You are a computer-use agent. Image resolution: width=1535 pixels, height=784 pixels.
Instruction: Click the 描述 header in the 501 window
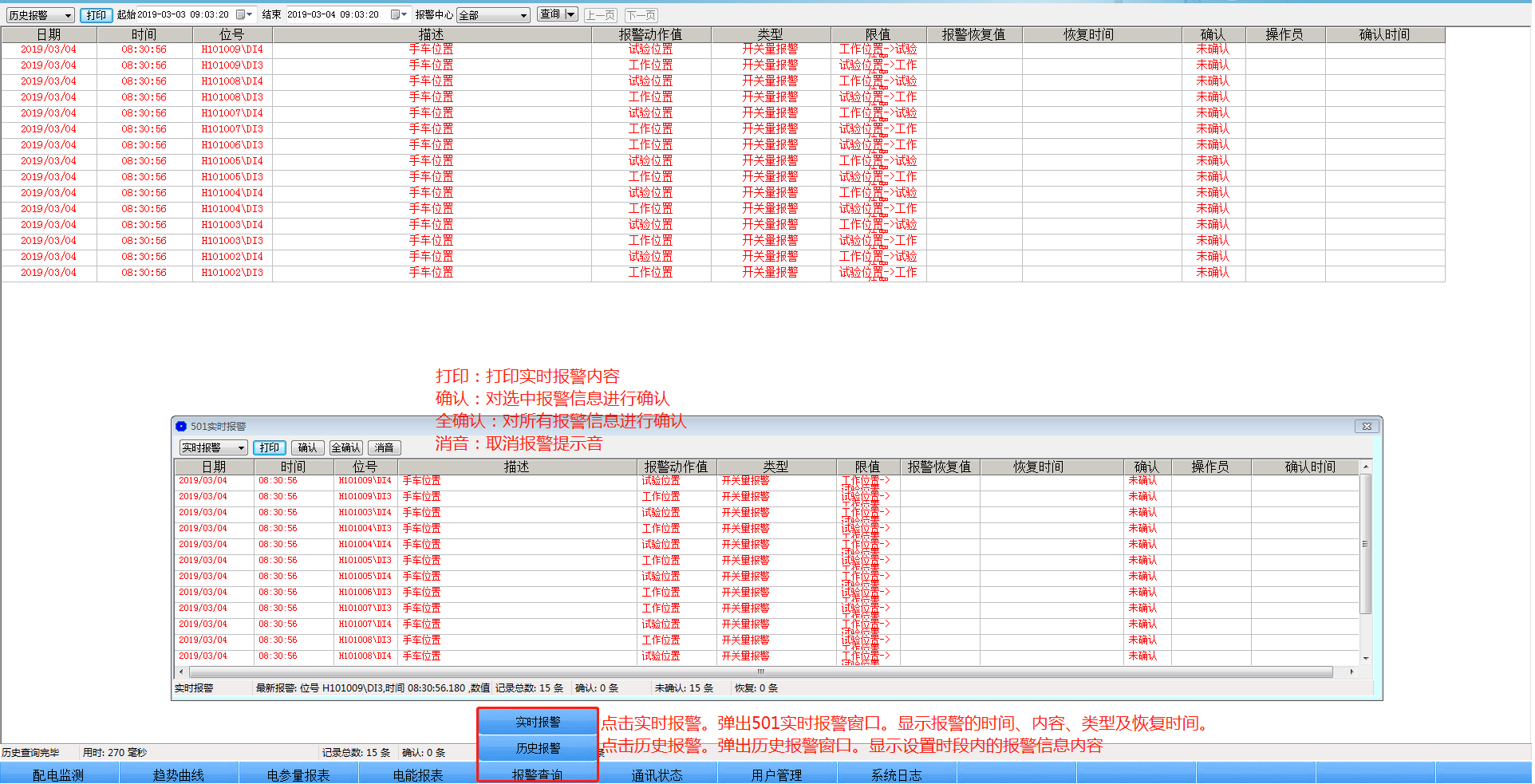pyautogui.click(x=517, y=467)
